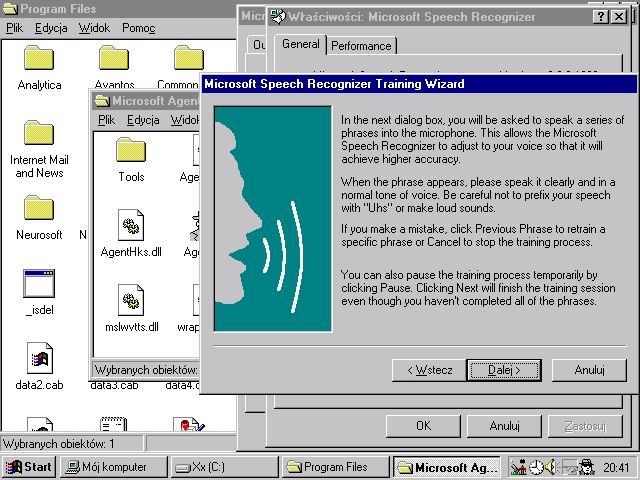
Task: Click the training wizard title bar
Action: [x=419, y=84]
